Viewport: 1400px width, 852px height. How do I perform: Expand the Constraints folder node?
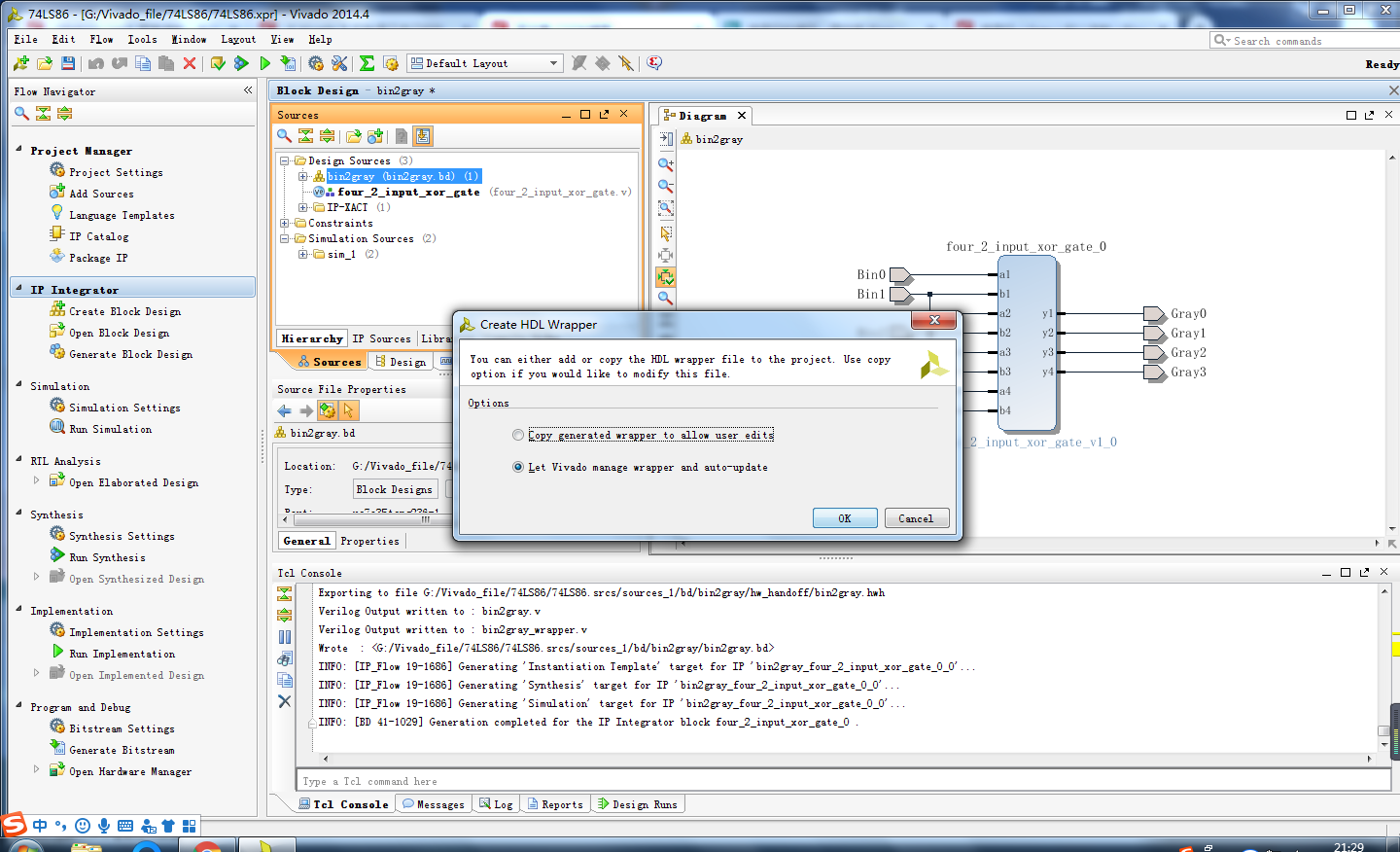pyautogui.click(x=285, y=224)
